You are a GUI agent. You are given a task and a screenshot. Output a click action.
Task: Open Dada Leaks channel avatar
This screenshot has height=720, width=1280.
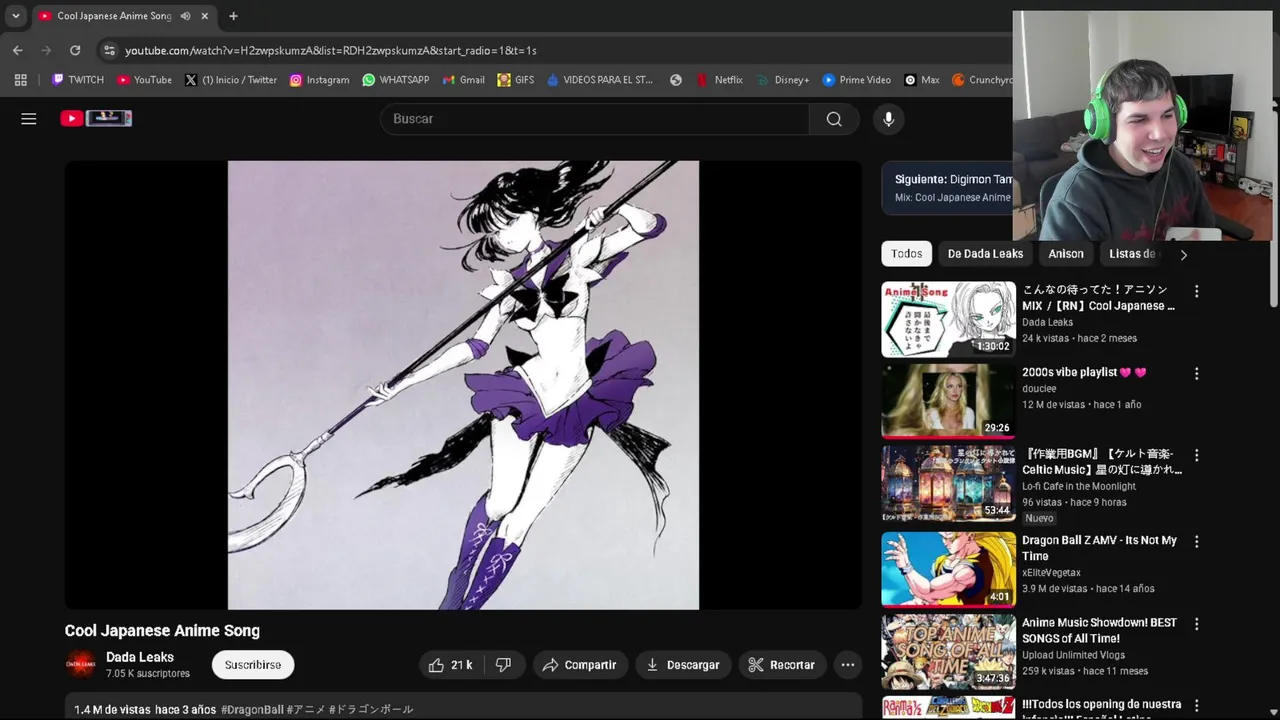(x=81, y=664)
